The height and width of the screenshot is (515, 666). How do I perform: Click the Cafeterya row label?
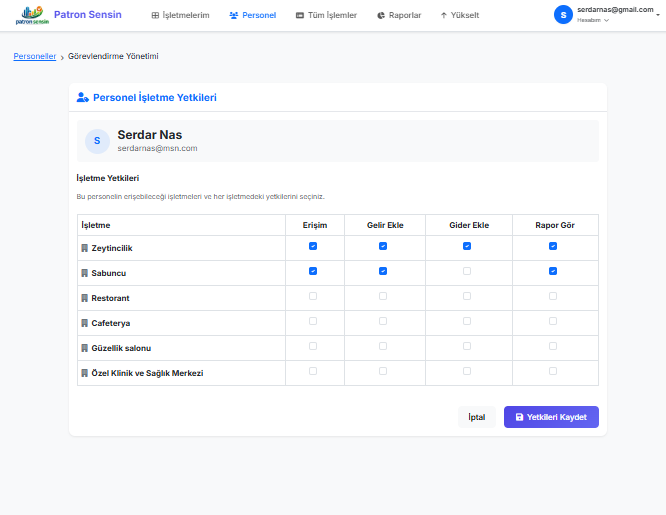click(x=111, y=323)
